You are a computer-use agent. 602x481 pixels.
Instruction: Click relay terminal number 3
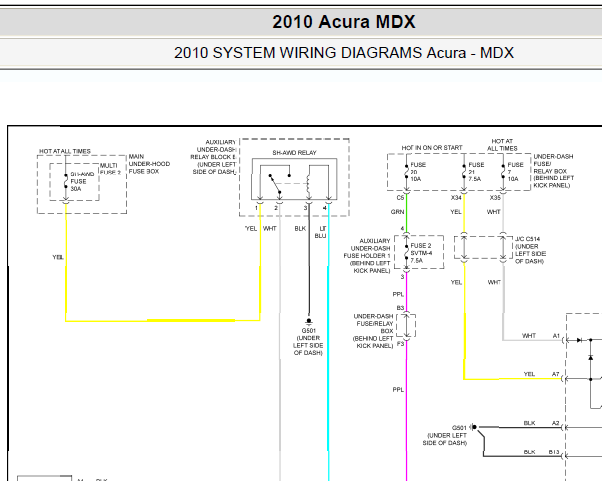[306, 208]
